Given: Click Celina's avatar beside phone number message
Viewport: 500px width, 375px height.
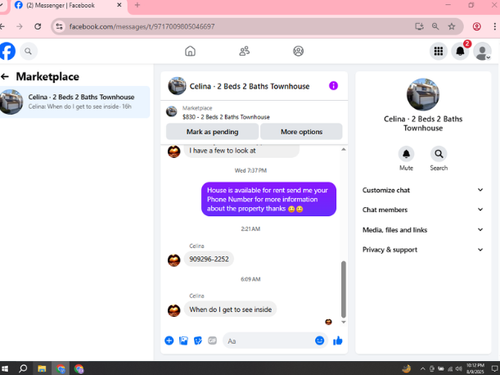Looking at the screenshot, I should (174, 260).
